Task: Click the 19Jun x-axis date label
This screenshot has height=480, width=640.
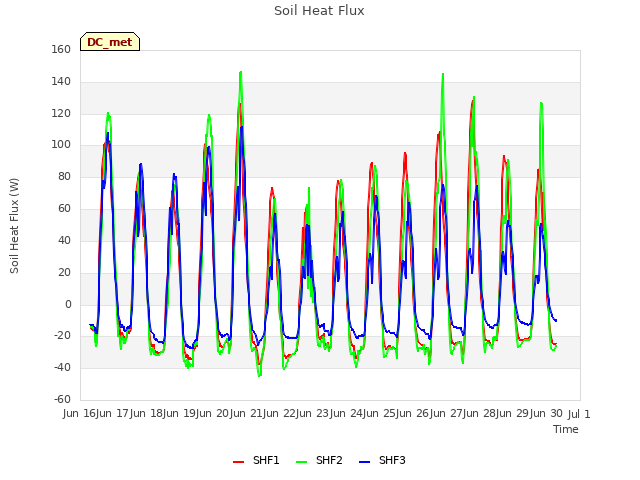Action: point(198,413)
